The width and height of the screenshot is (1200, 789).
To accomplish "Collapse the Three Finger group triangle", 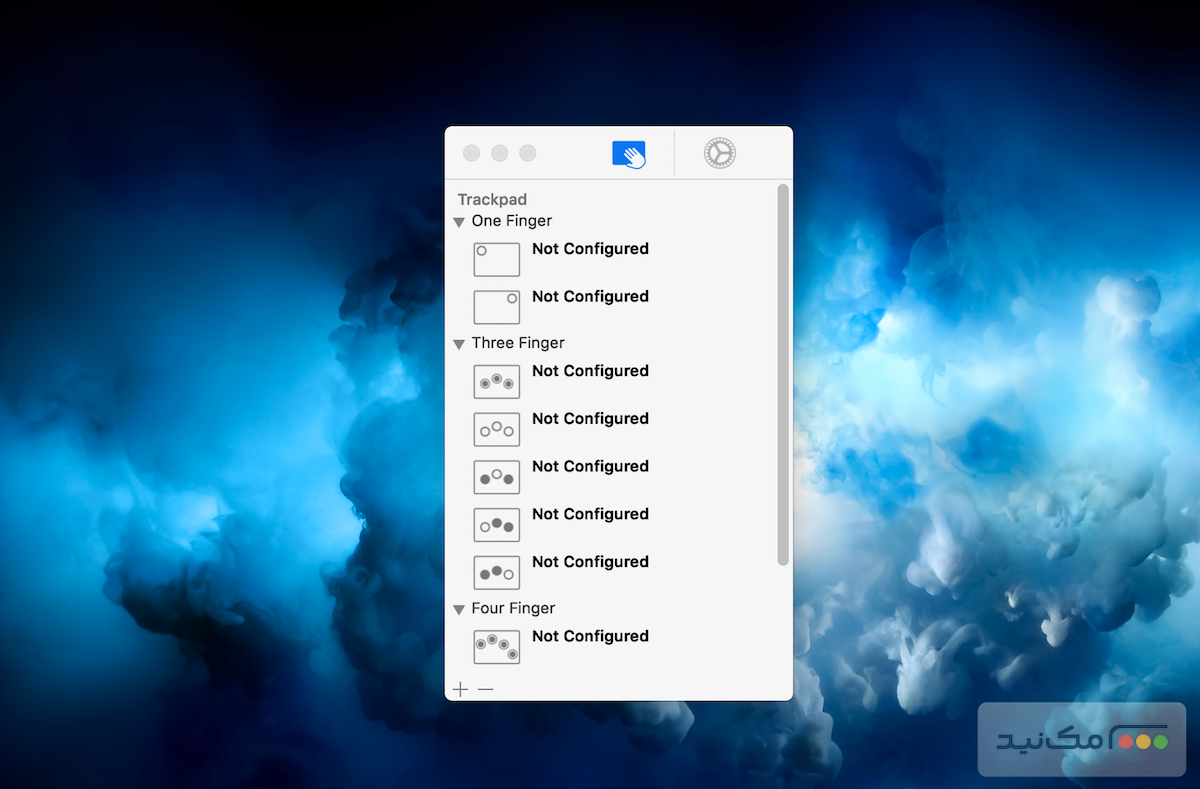I will pyautogui.click(x=459, y=344).
